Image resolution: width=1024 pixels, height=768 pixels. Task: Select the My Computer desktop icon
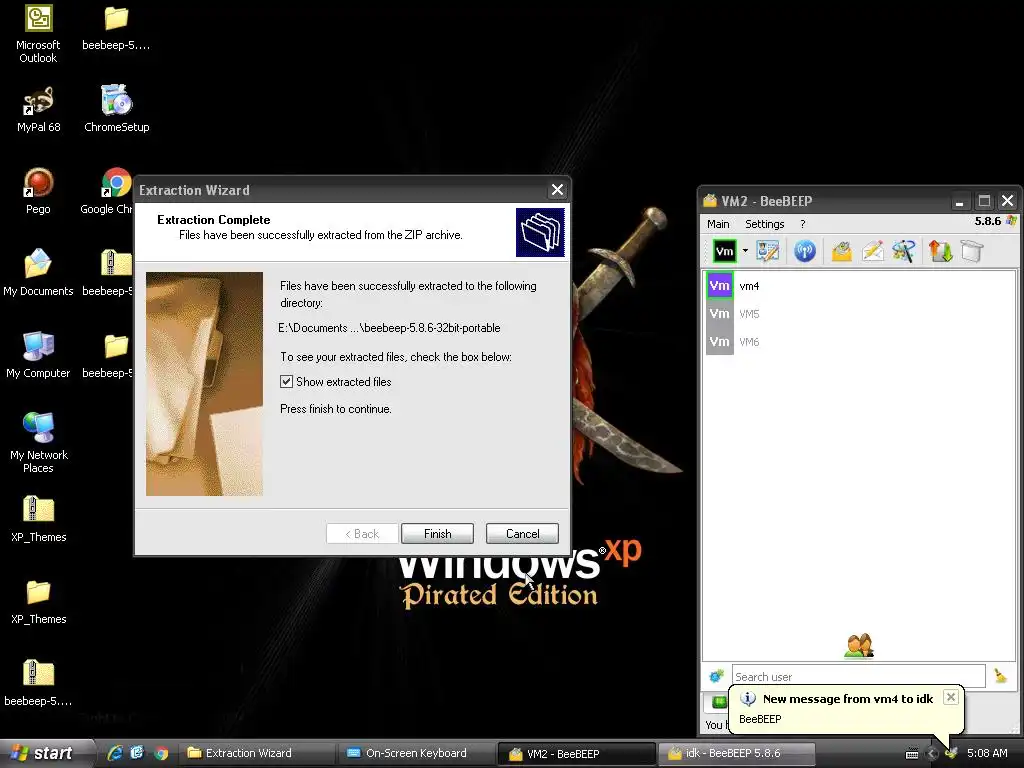(38, 355)
